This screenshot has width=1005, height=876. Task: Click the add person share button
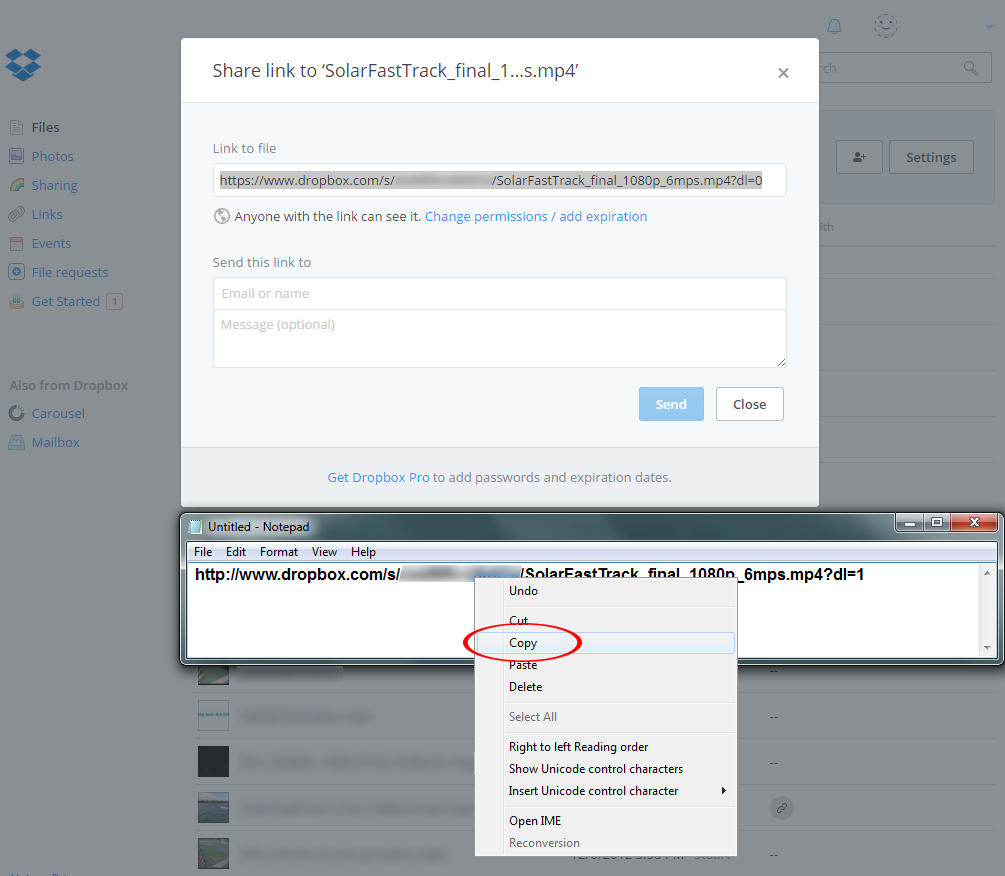tap(860, 157)
